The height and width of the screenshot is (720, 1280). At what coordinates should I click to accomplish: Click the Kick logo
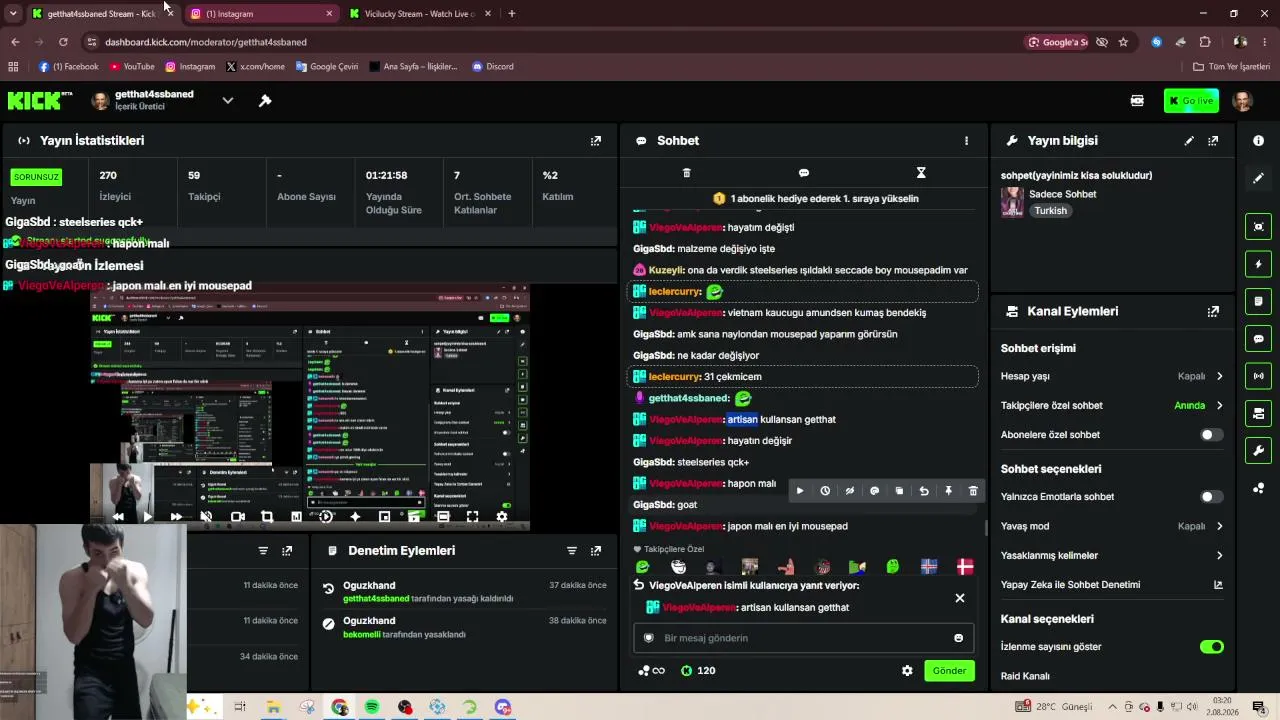(40, 101)
